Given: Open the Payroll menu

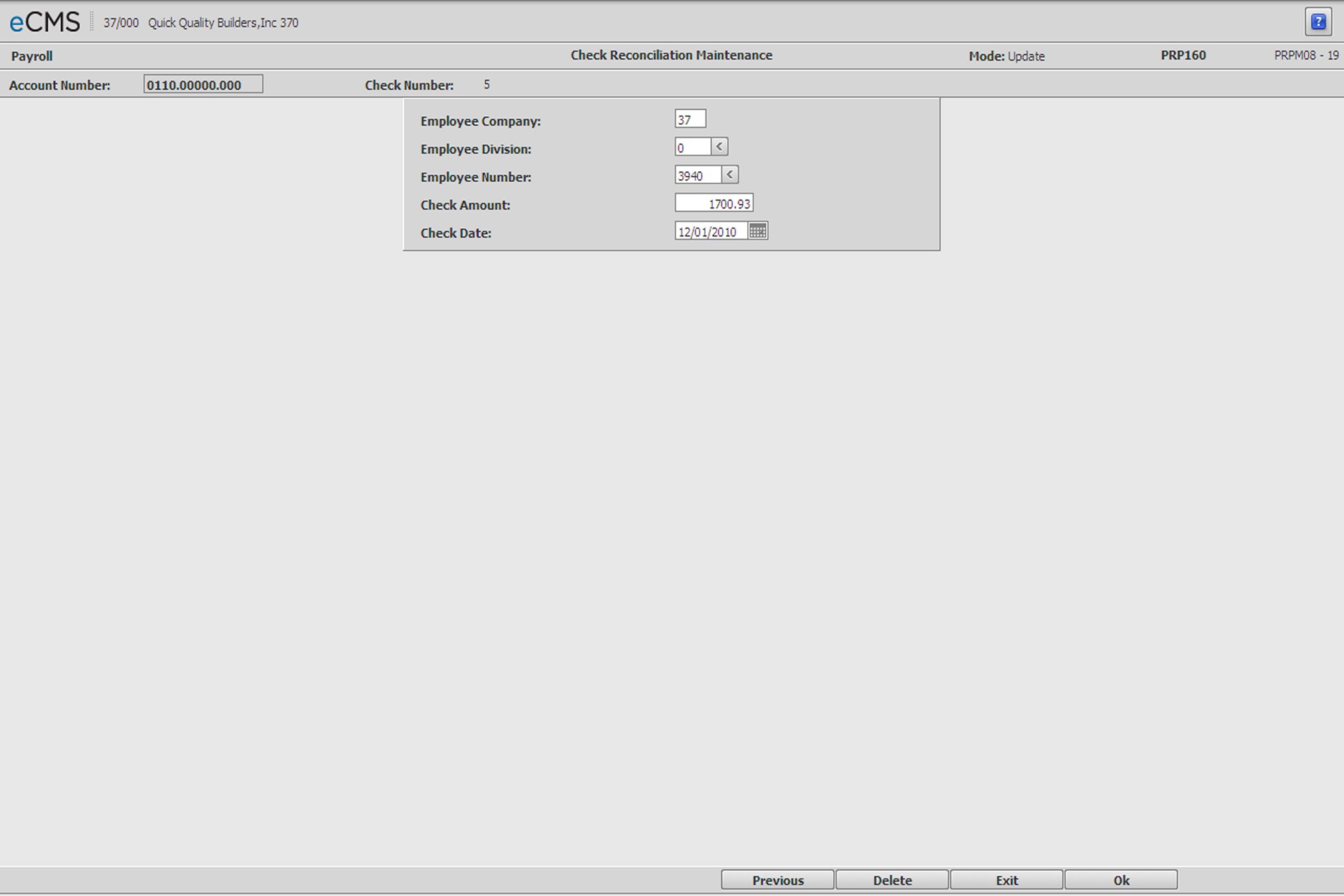Looking at the screenshot, I should click(x=32, y=56).
